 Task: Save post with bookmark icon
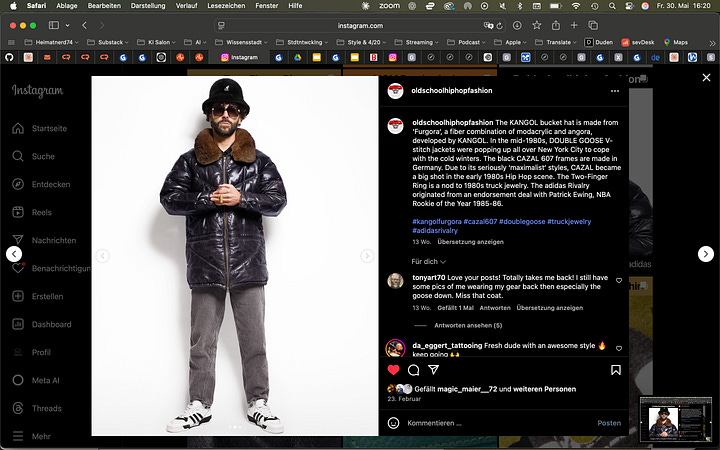(616, 370)
